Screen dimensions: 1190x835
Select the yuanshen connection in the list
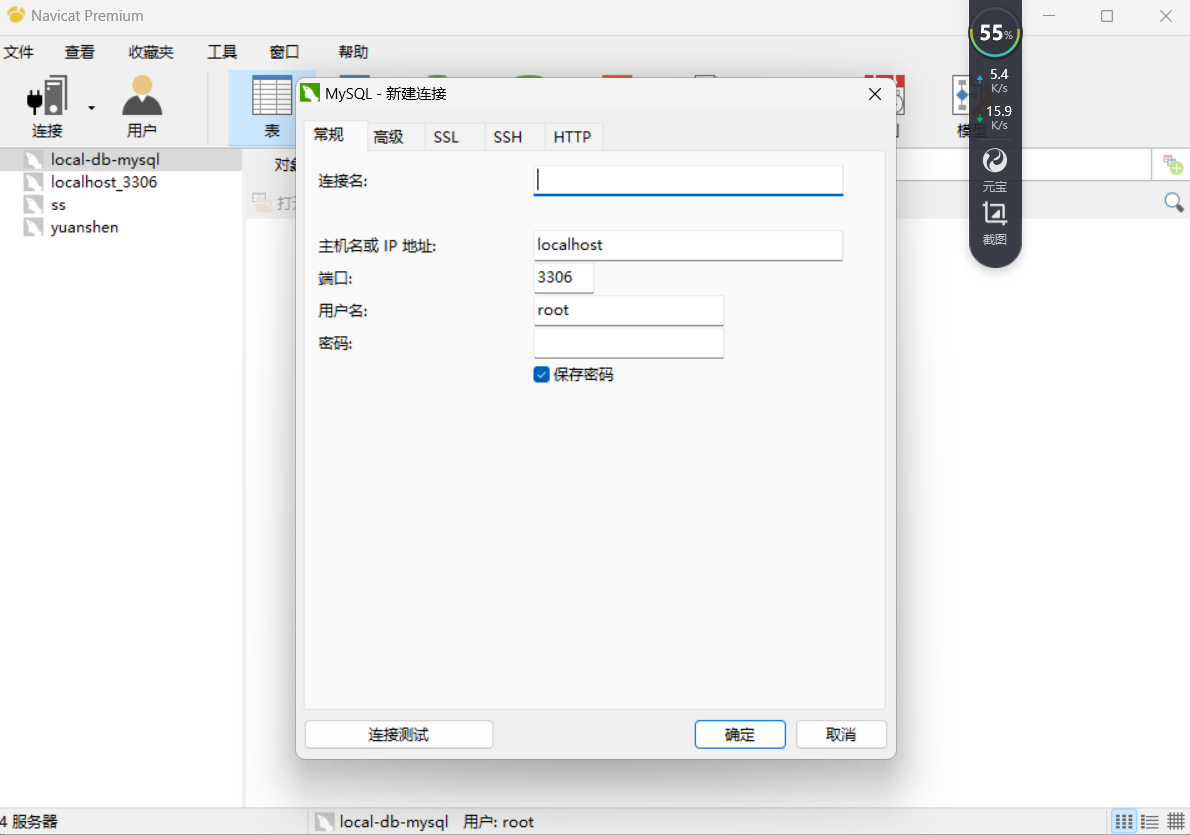tap(84, 227)
